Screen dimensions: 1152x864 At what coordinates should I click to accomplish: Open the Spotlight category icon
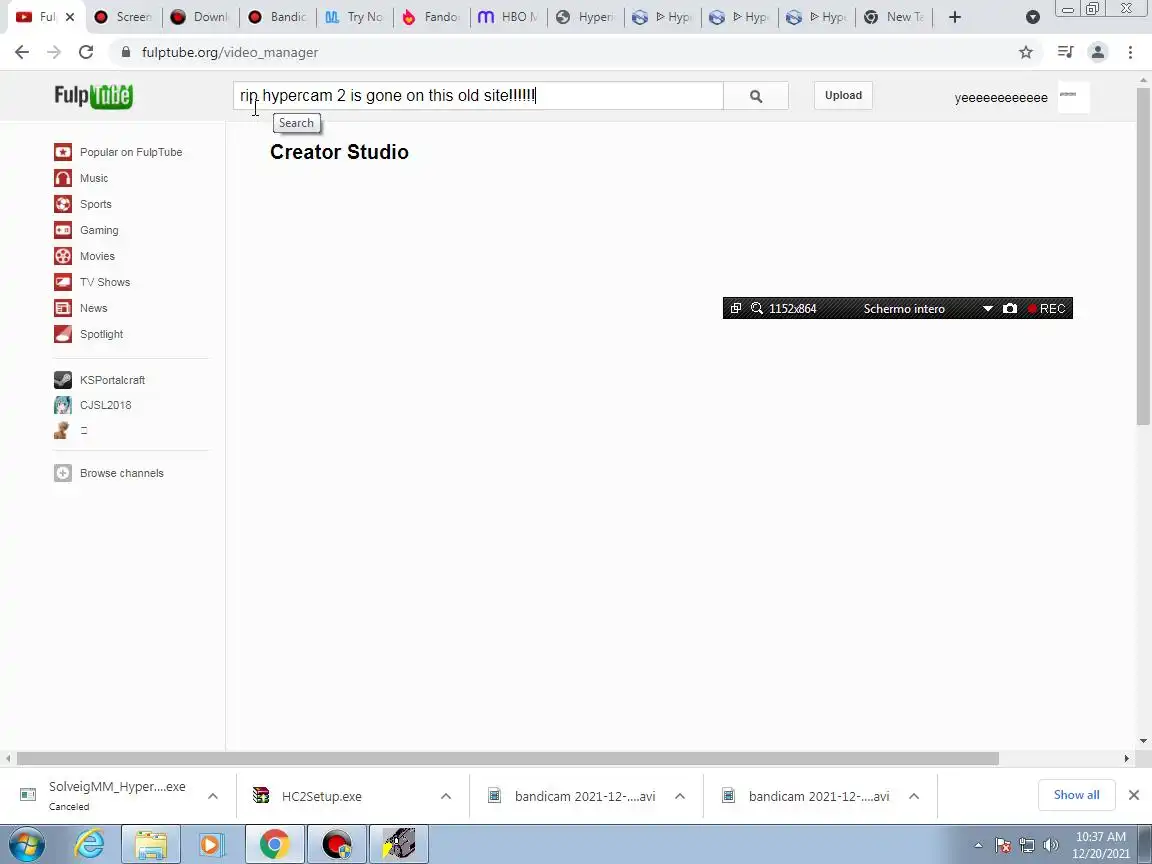[x=63, y=334]
